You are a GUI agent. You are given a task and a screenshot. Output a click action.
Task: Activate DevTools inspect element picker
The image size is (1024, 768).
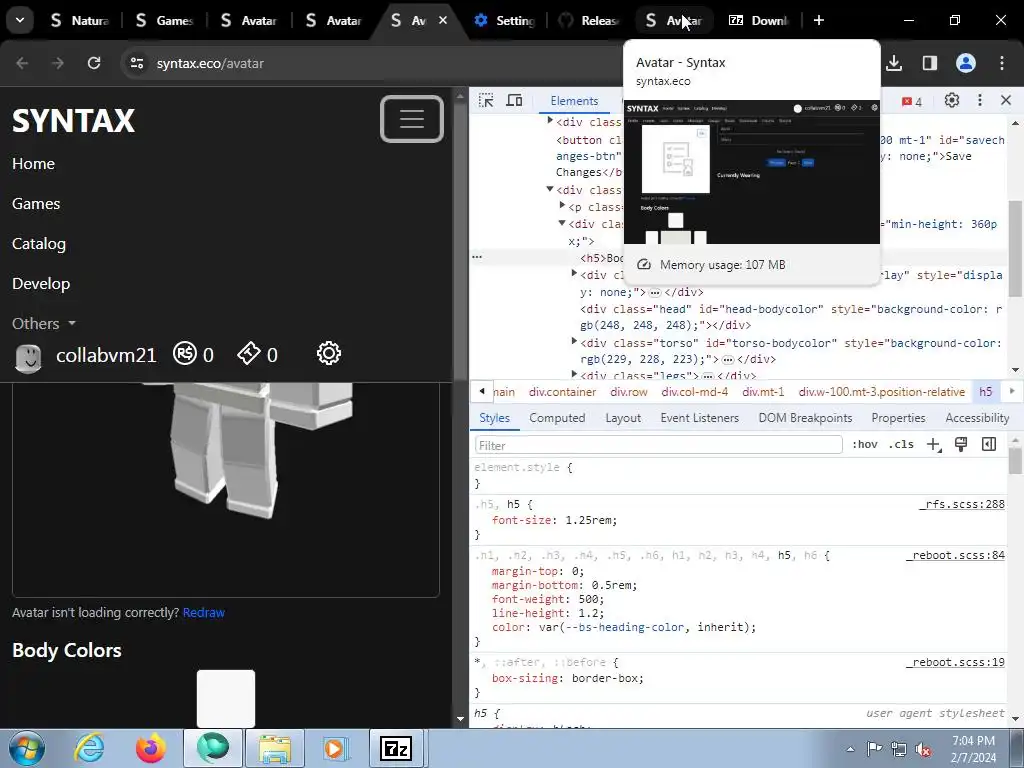(486, 101)
